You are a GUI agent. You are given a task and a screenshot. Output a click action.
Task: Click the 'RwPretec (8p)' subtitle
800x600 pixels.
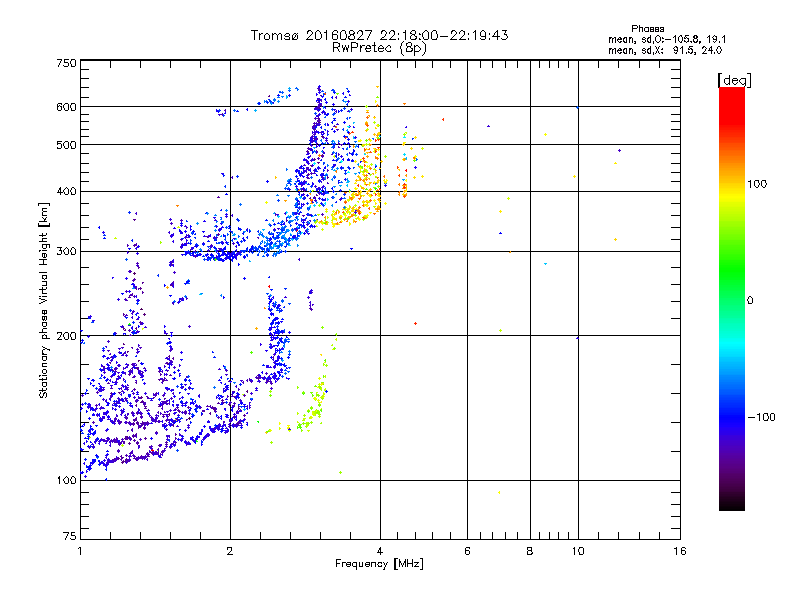pos(379,48)
